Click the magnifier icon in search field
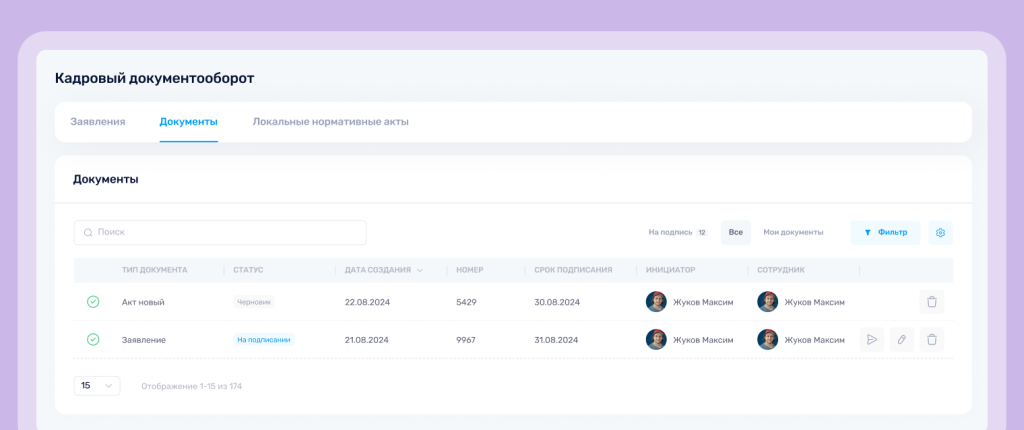 [x=88, y=233]
